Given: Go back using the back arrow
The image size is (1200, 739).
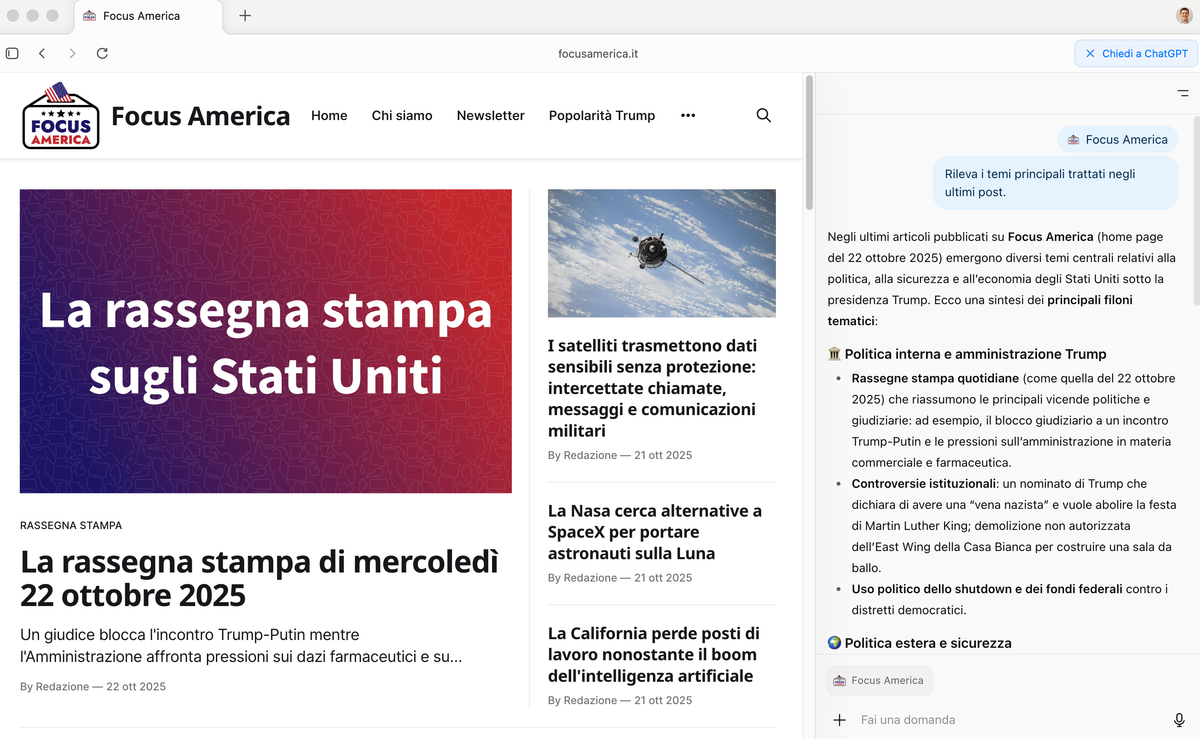Looking at the screenshot, I should (42, 53).
